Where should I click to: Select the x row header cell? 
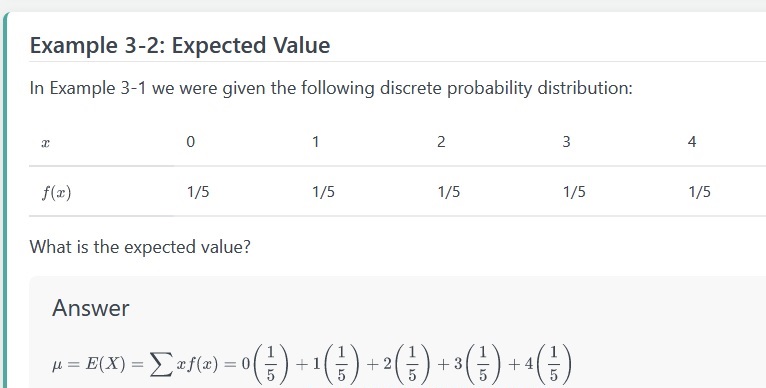pos(101,142)
